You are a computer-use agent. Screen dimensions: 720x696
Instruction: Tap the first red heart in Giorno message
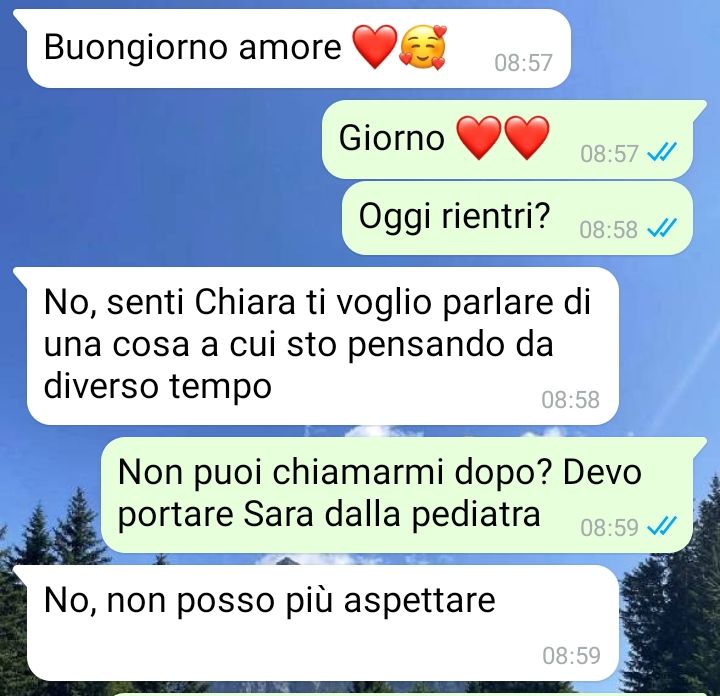[478, 137]
